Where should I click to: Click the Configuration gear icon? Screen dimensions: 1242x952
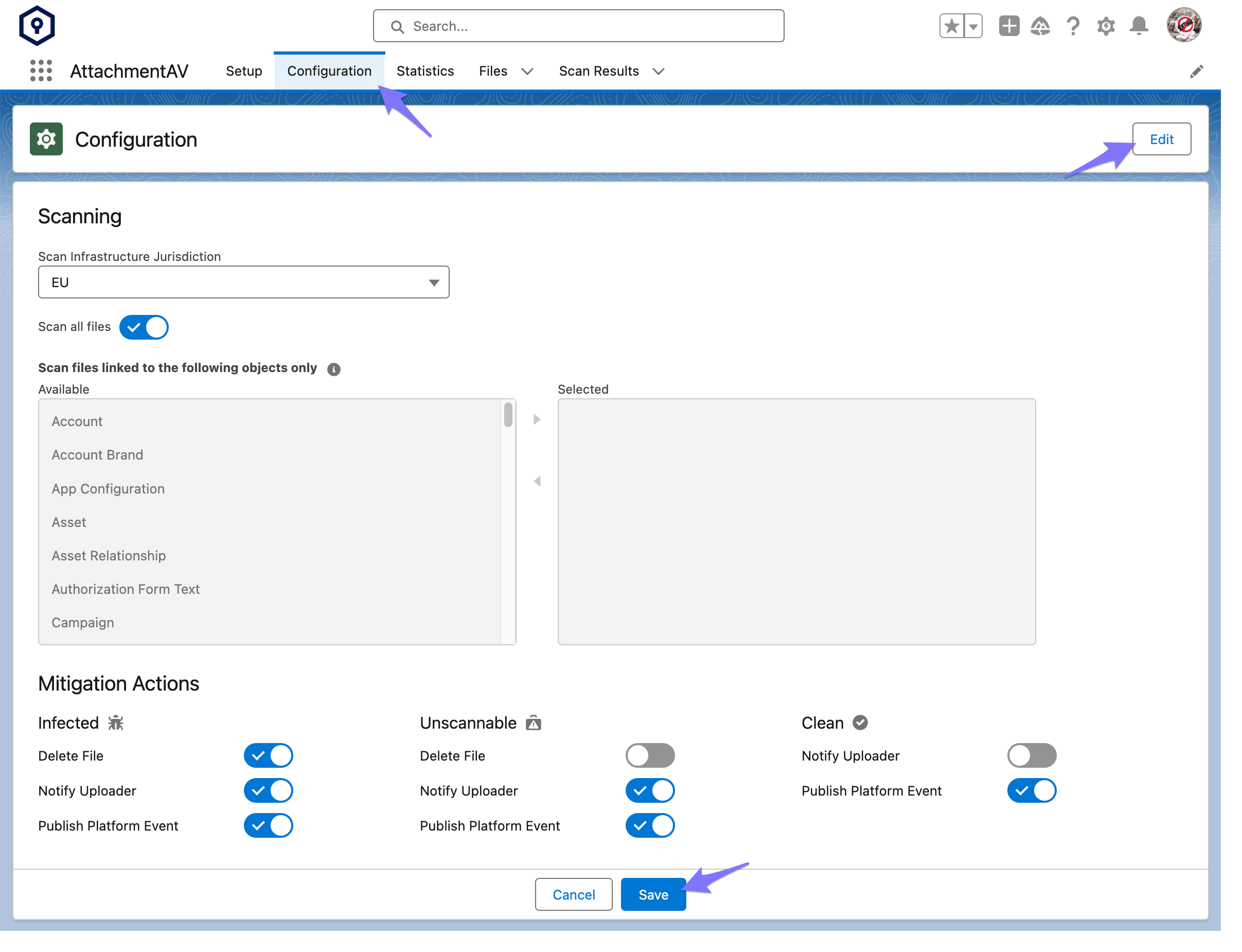[x=46, y=139]
